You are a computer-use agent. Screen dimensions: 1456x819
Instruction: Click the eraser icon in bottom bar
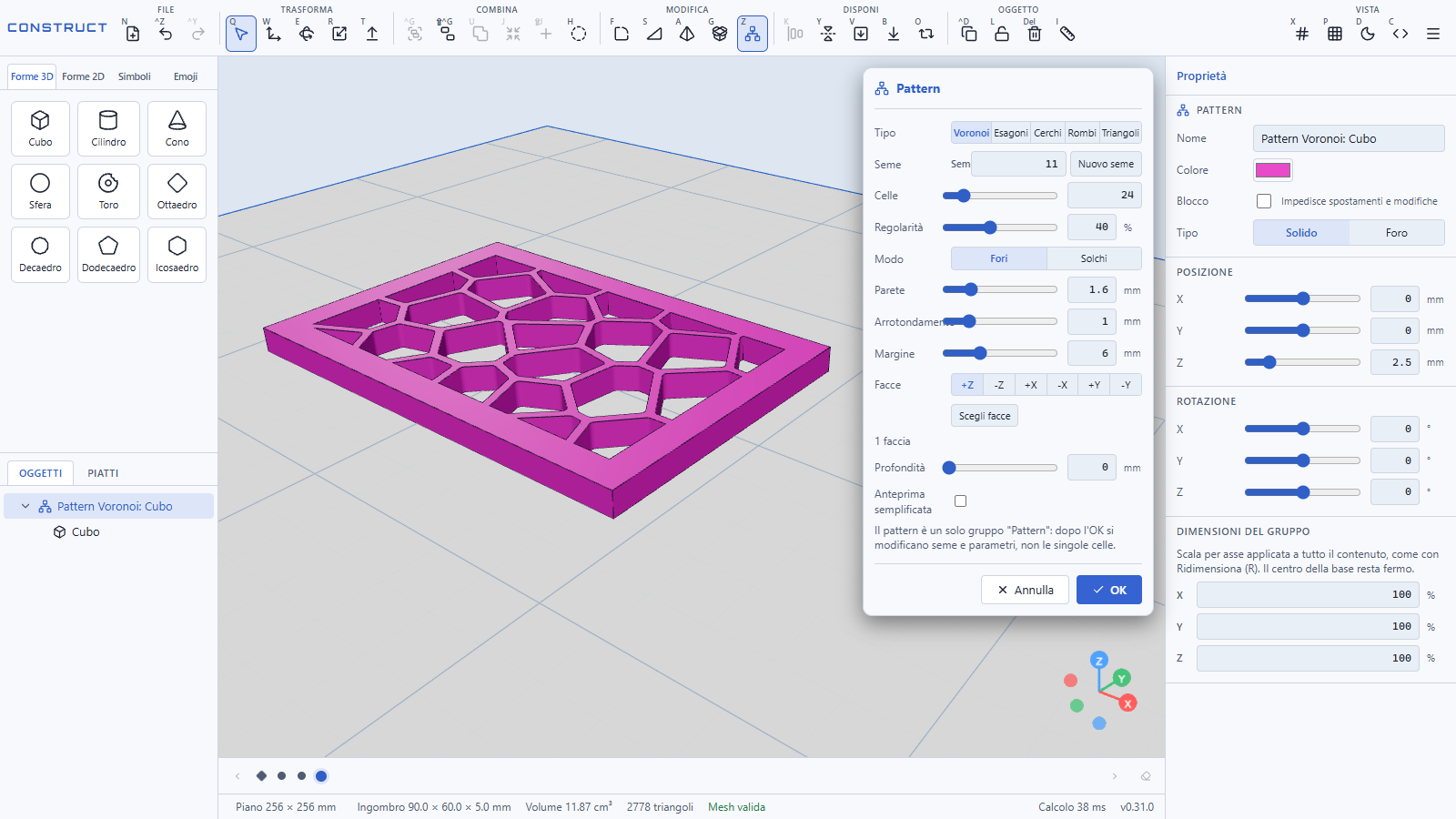(x=1146, y=776)
